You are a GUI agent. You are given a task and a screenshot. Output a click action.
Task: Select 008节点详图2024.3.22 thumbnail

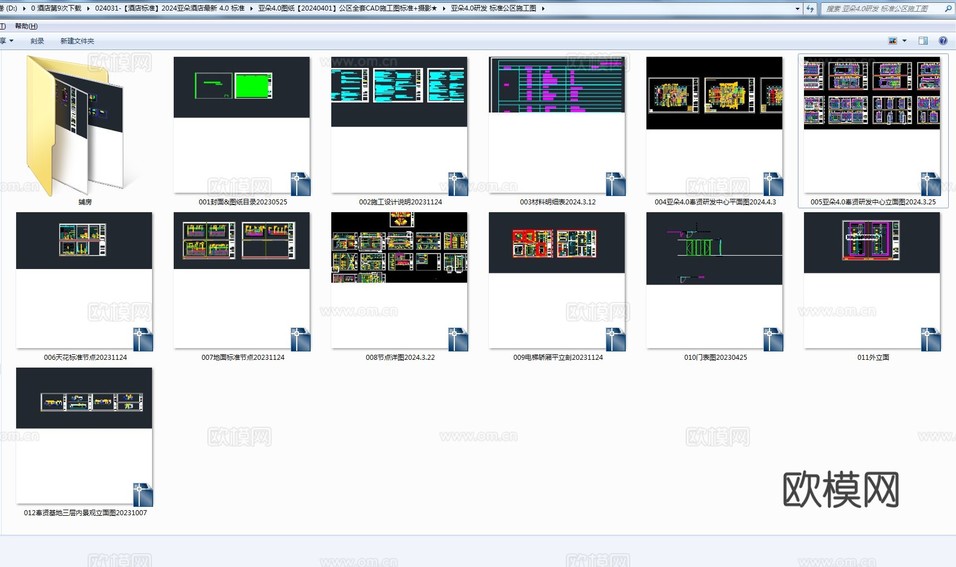[399, 280]
